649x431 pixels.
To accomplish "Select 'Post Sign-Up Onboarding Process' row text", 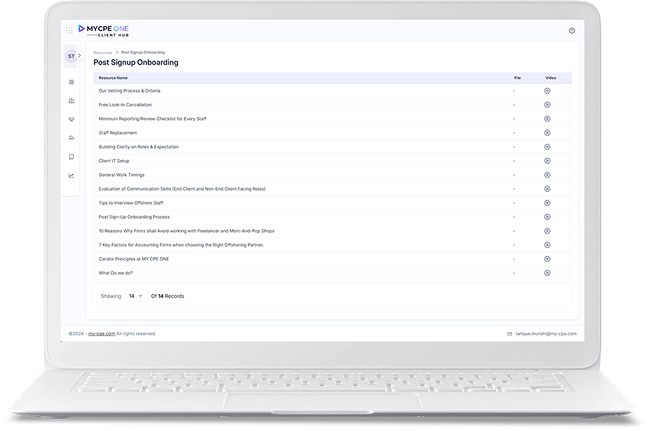I will coord(134,217).
